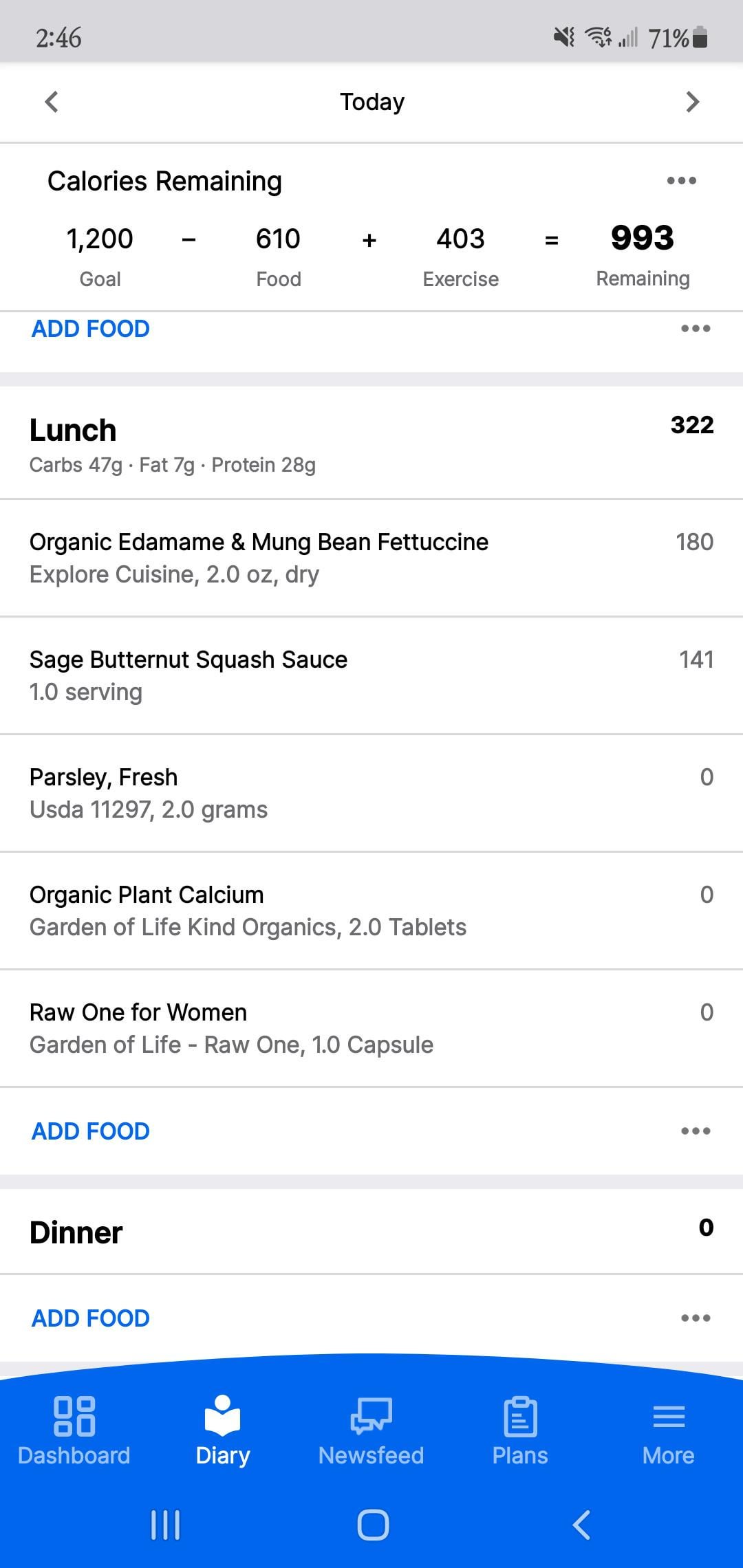Select the Diary tab
The width and height of the screenshot is (743, 1568).
click(x=222, y=1430)
